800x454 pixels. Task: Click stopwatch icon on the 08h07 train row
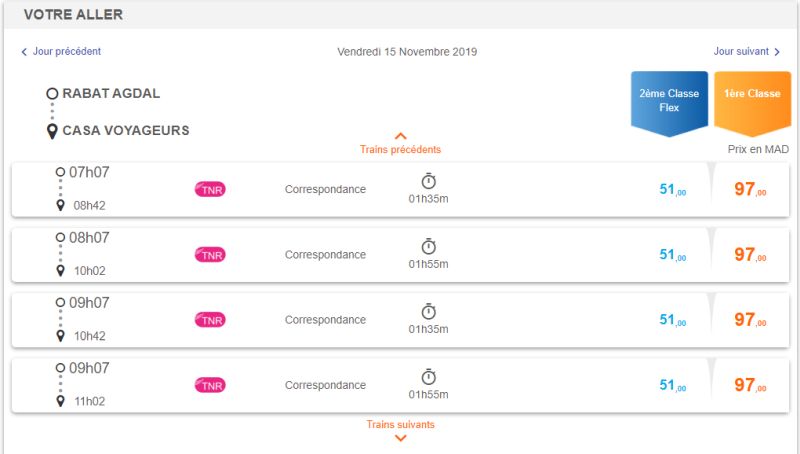pos(429,246)
